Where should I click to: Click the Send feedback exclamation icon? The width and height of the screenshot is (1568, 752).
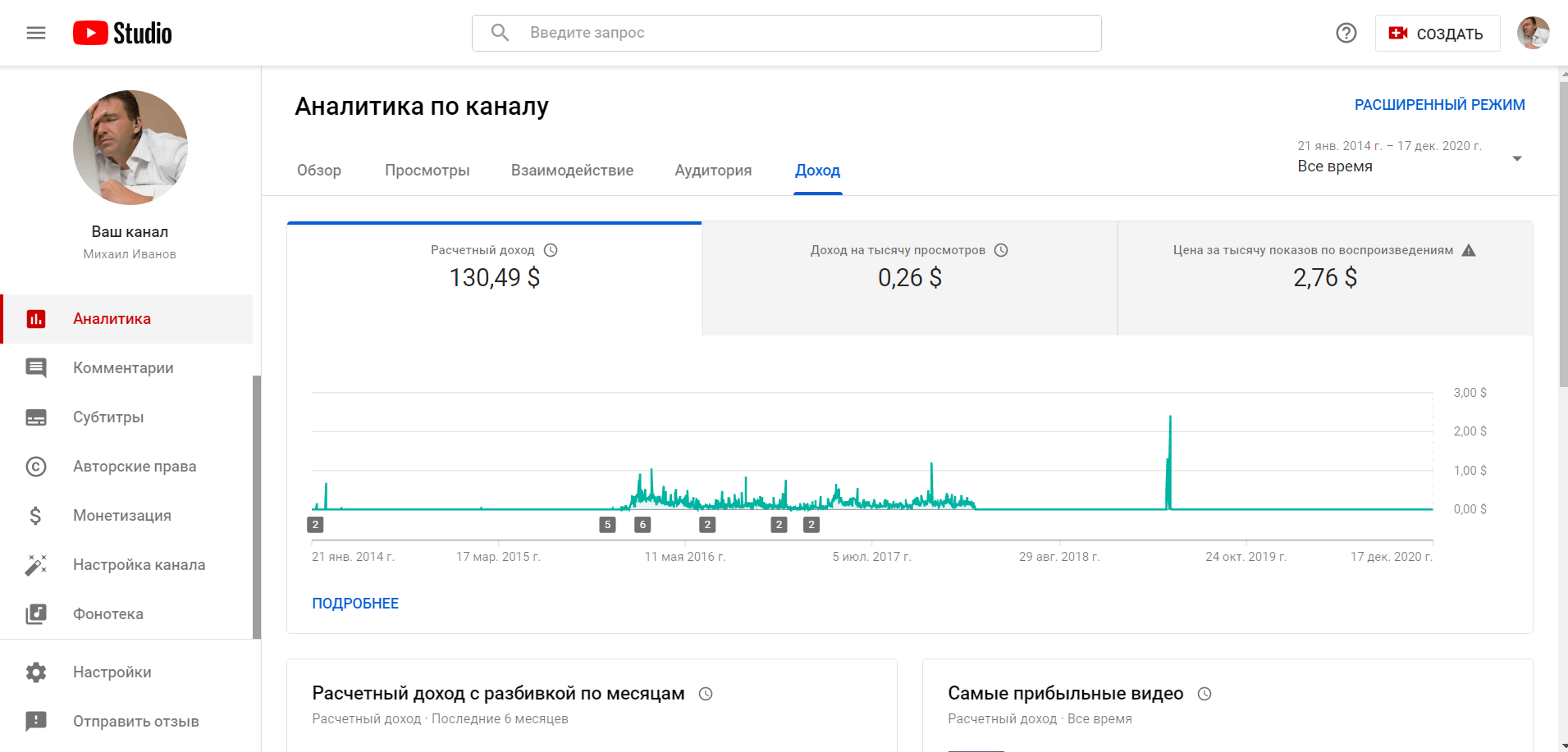point(36,722)
